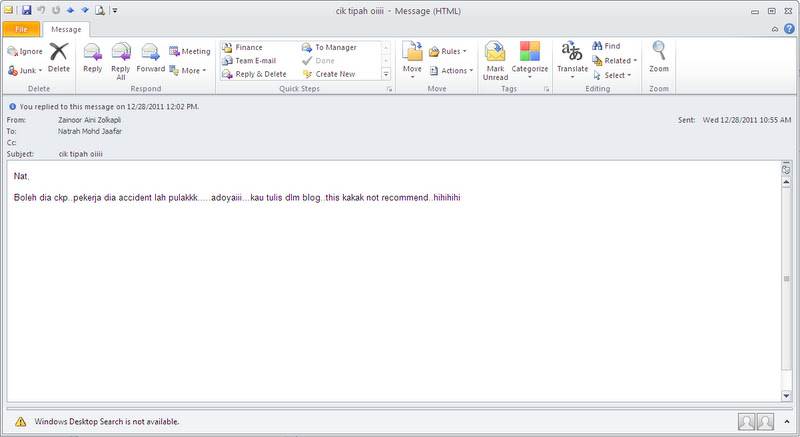Create New quick step

tap(329, 74)
